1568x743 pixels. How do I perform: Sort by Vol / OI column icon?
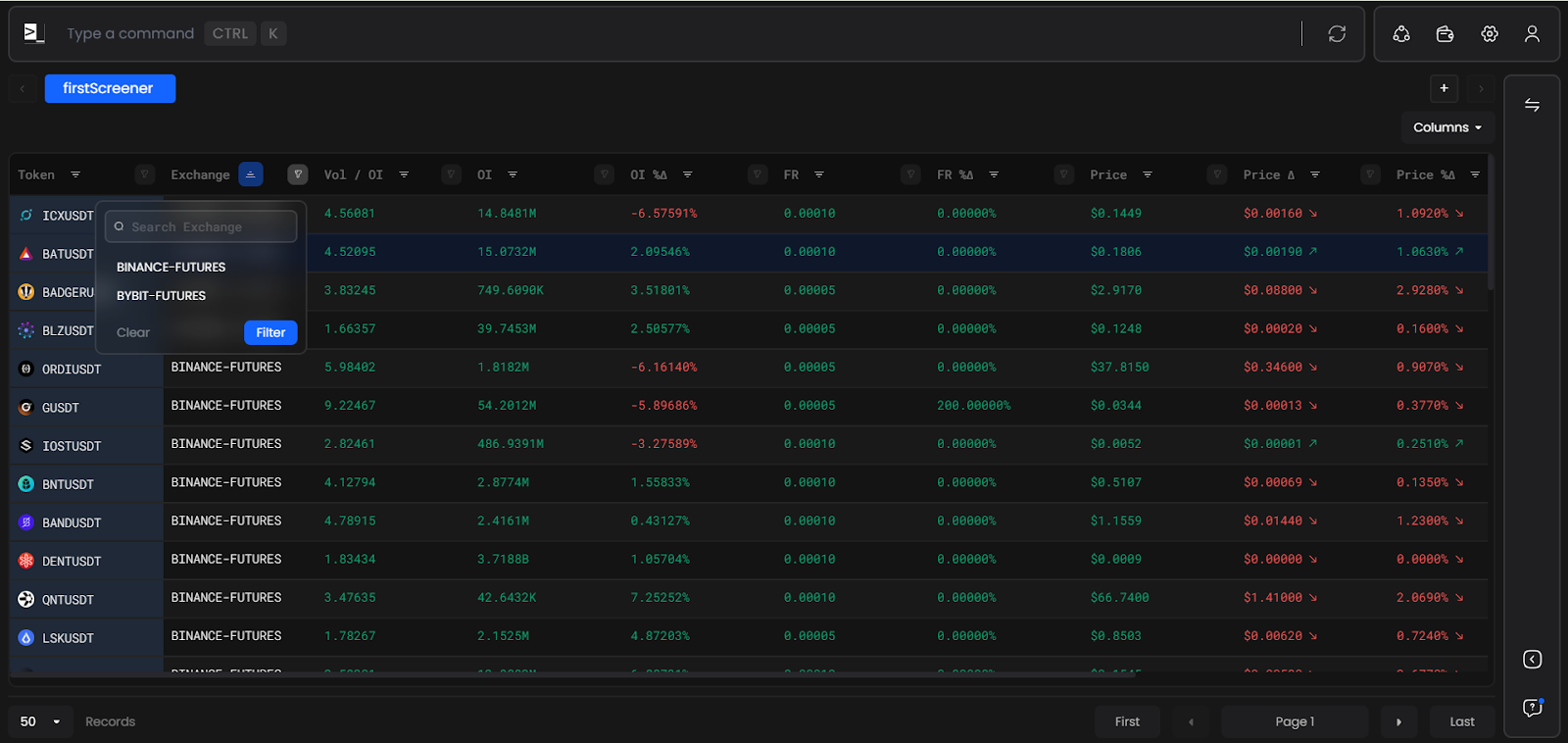[x=404, y=174]
